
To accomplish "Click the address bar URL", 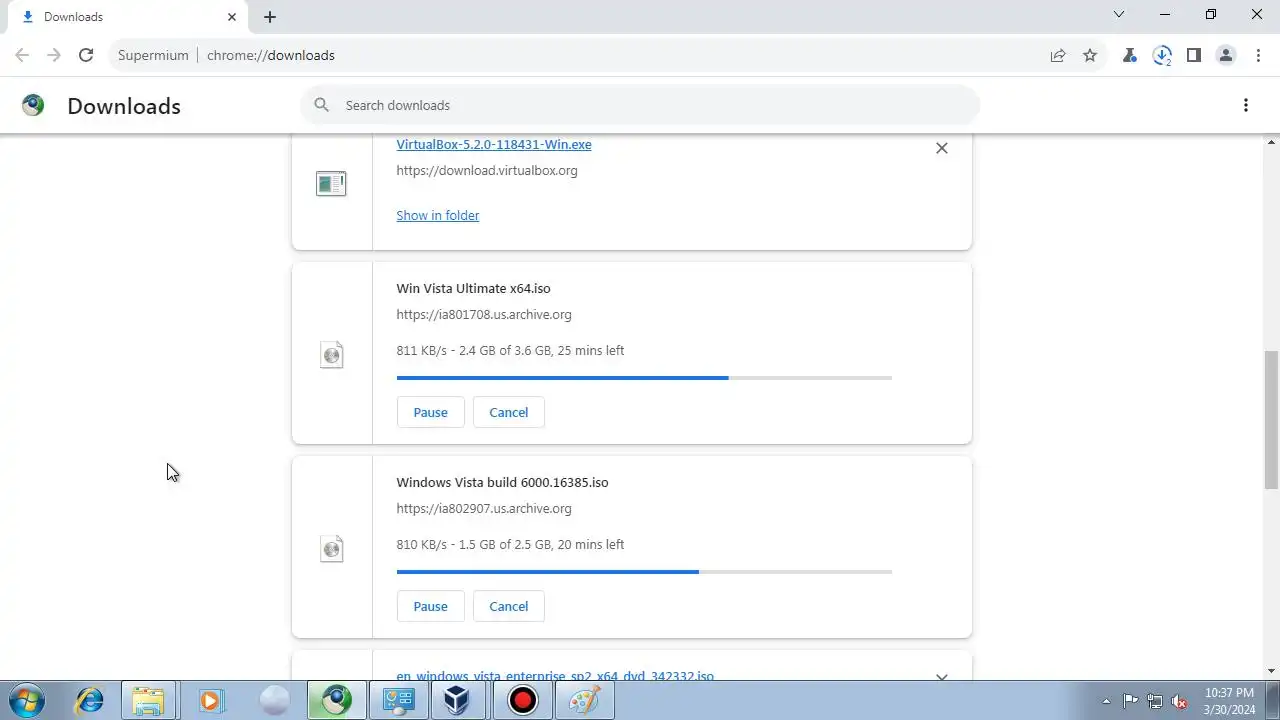I will 271,55.
